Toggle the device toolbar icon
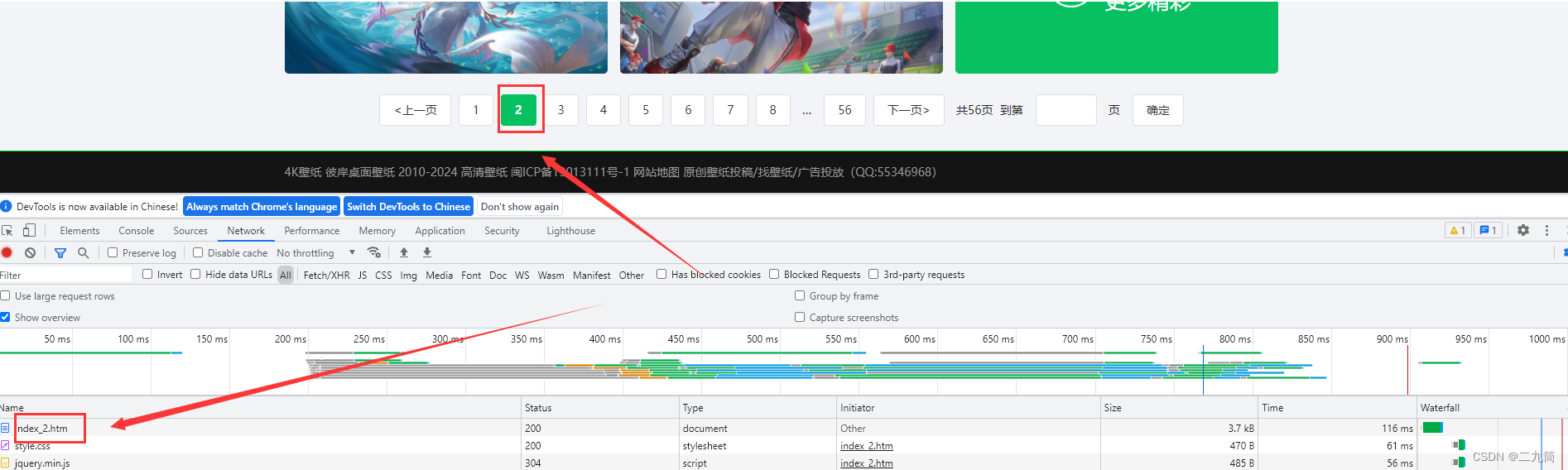The image size is (1568, 470). coord(29,231)
